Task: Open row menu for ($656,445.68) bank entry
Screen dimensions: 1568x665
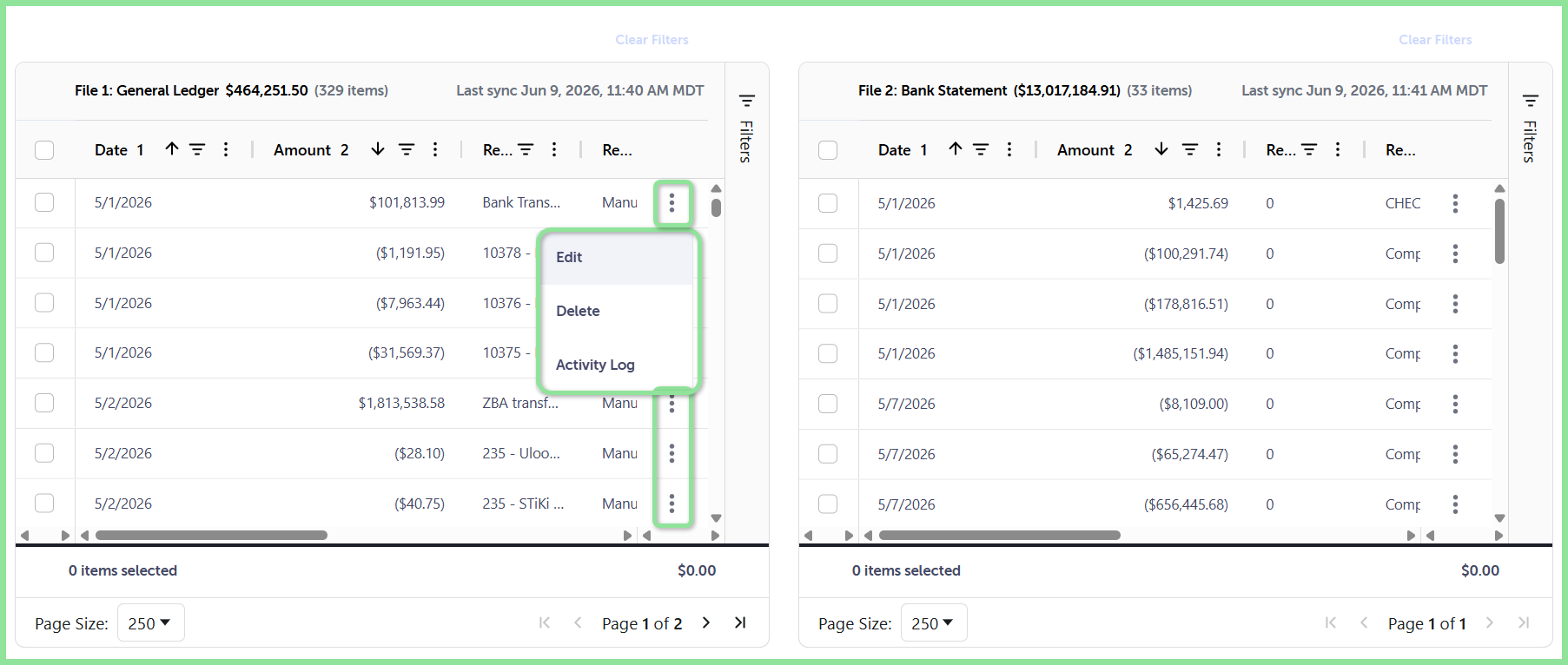Action: [1455, 504]
